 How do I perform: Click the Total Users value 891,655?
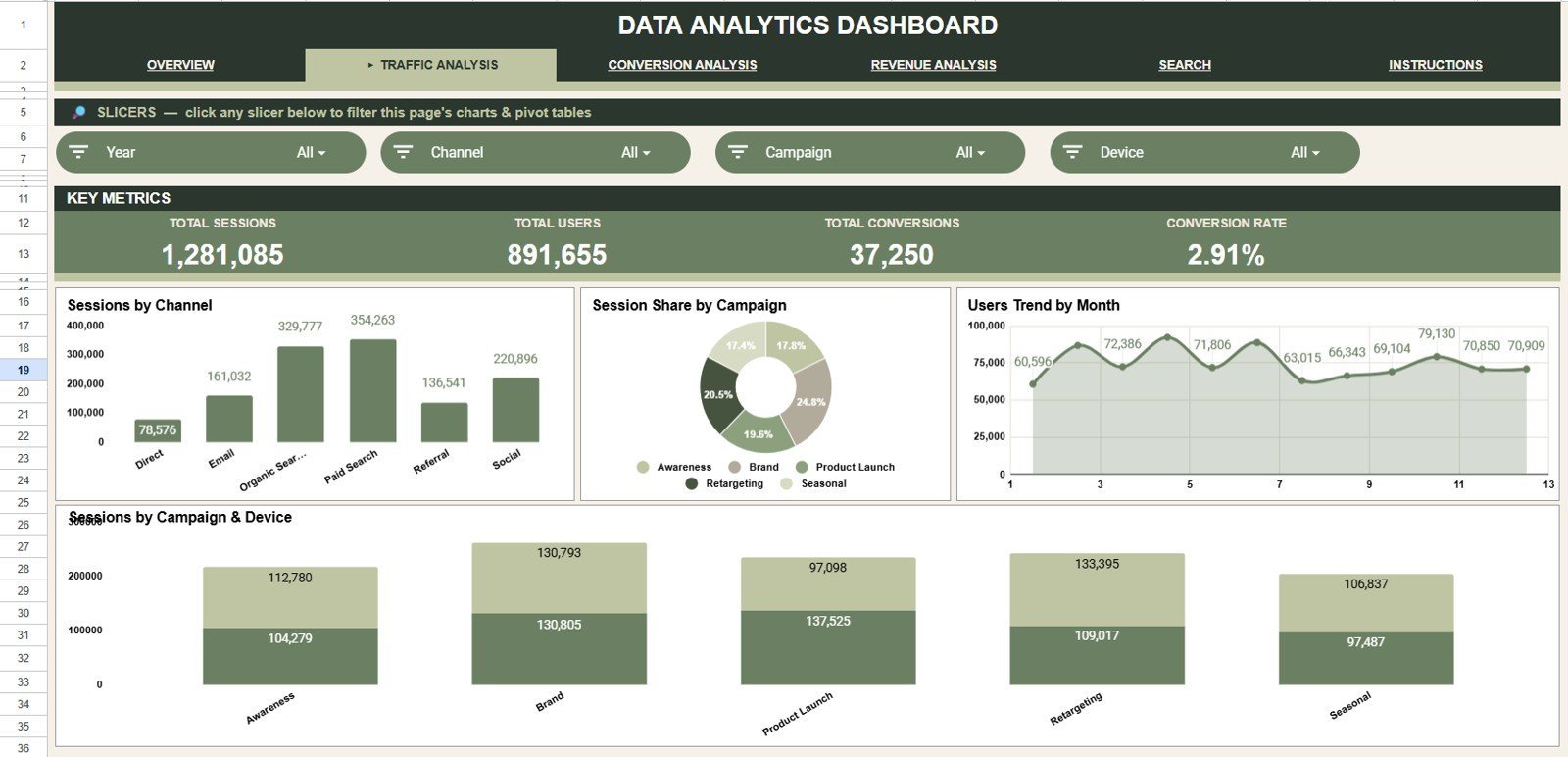pos(557,255)
